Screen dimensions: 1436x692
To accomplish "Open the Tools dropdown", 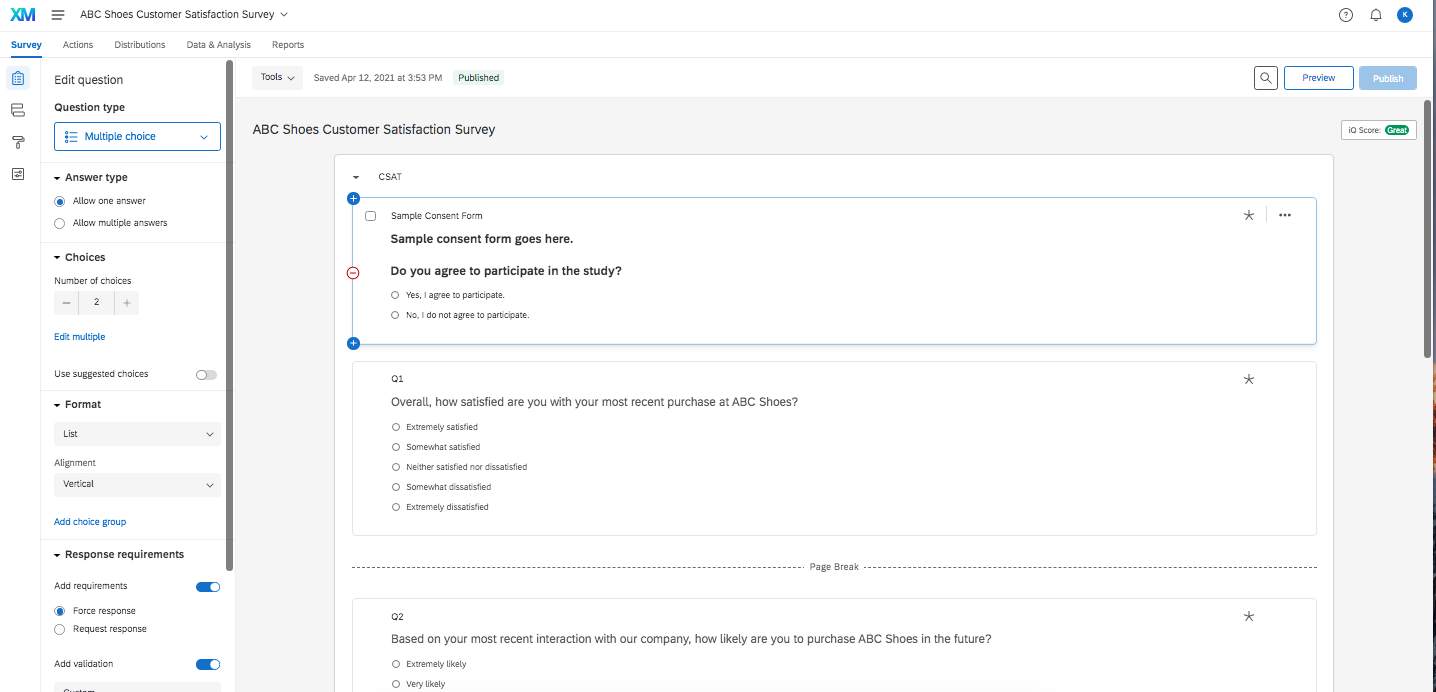I will [x=277, y=77].
